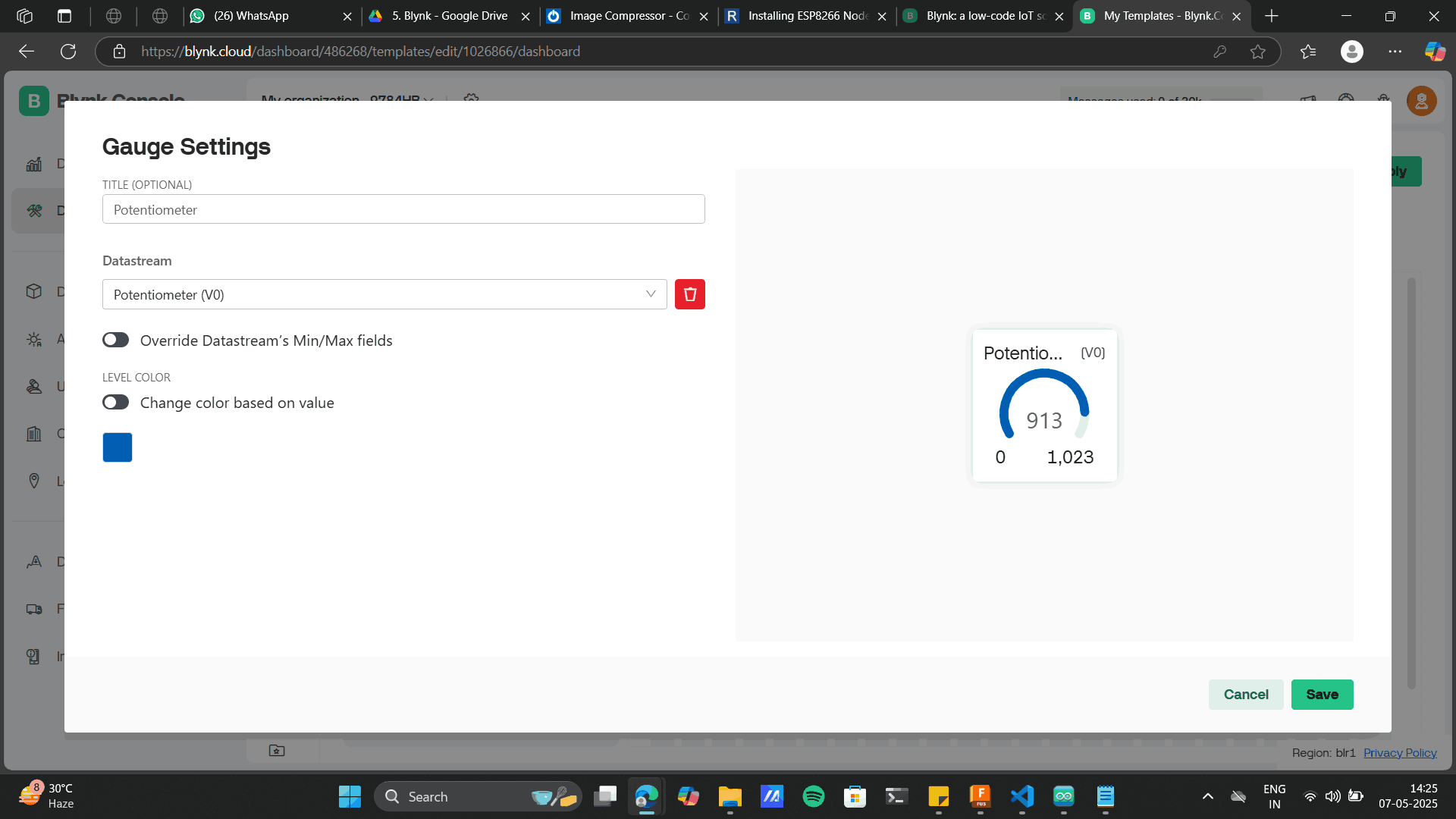Open Copilot in Edge sidebar
Viewport: 1456px width, 819px height.
tap(1435, 52)
